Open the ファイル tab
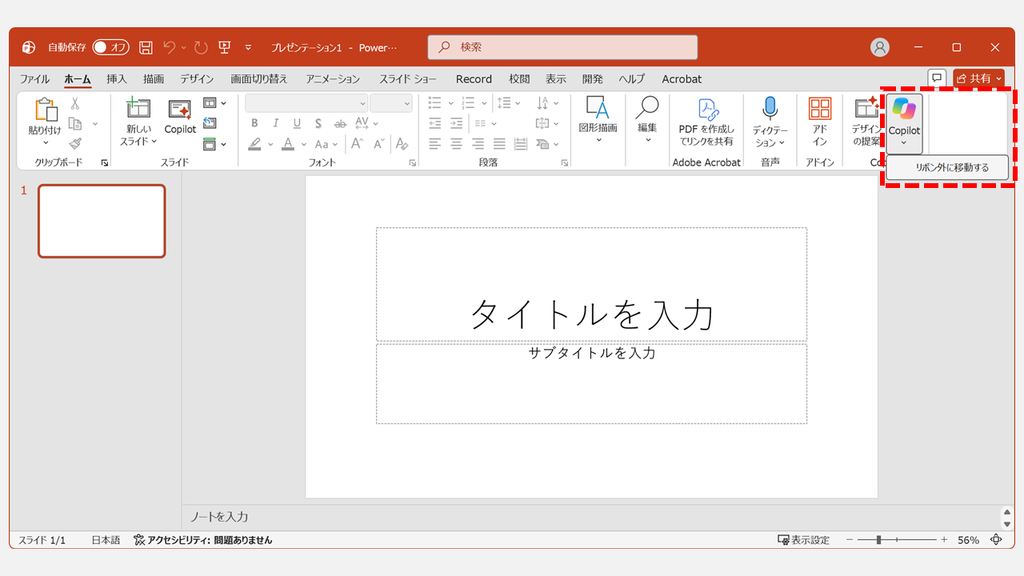 (34, 79)
